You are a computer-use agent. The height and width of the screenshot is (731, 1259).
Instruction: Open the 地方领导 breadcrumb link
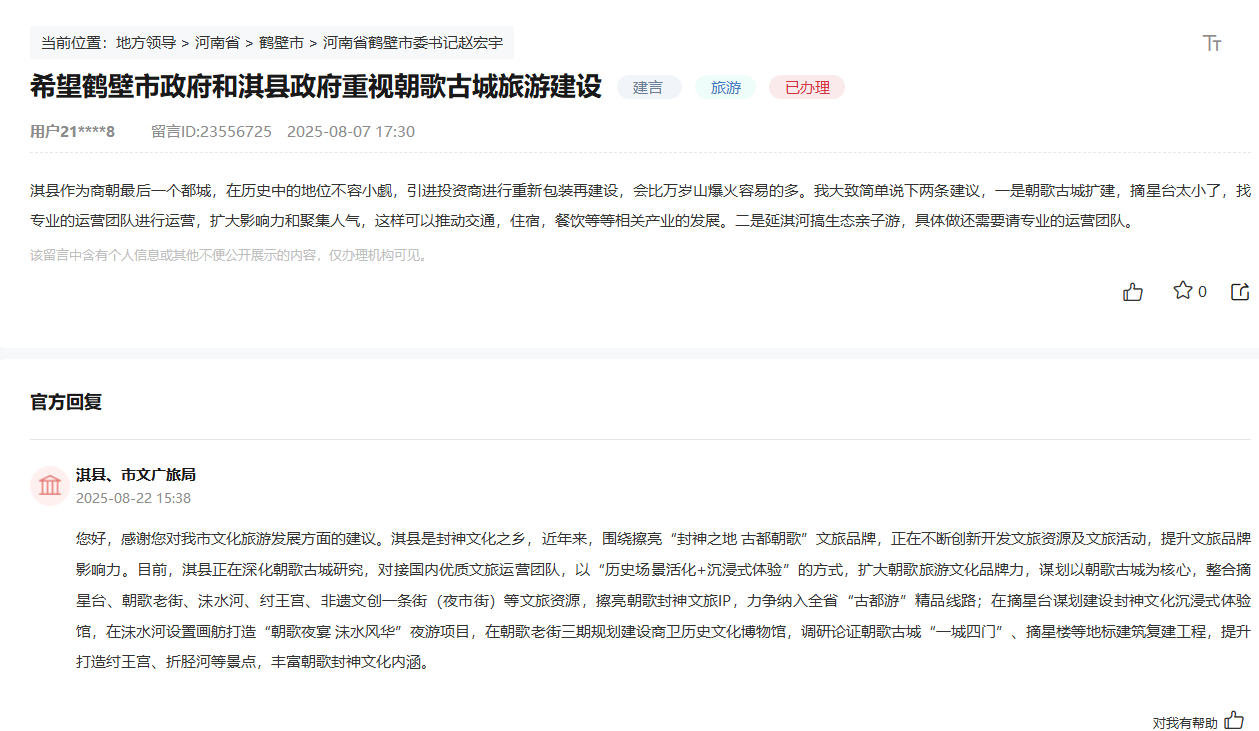tap(145, 43)
